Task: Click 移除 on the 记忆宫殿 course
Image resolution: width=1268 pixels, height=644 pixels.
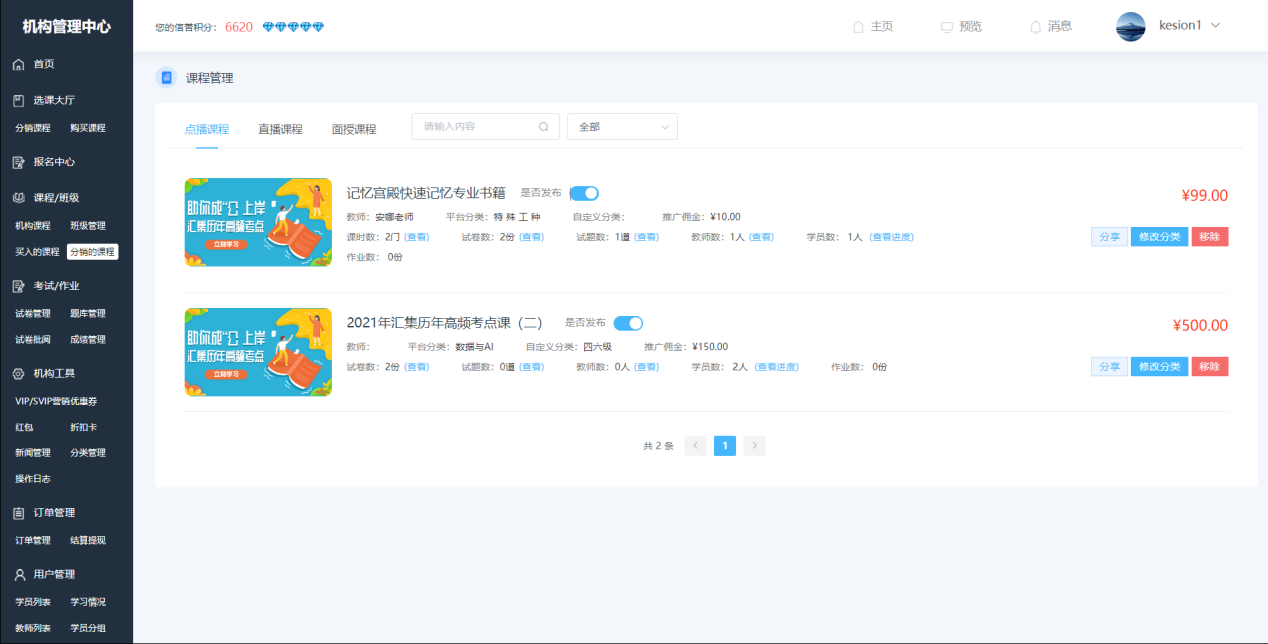Action: pos(1209,236)
